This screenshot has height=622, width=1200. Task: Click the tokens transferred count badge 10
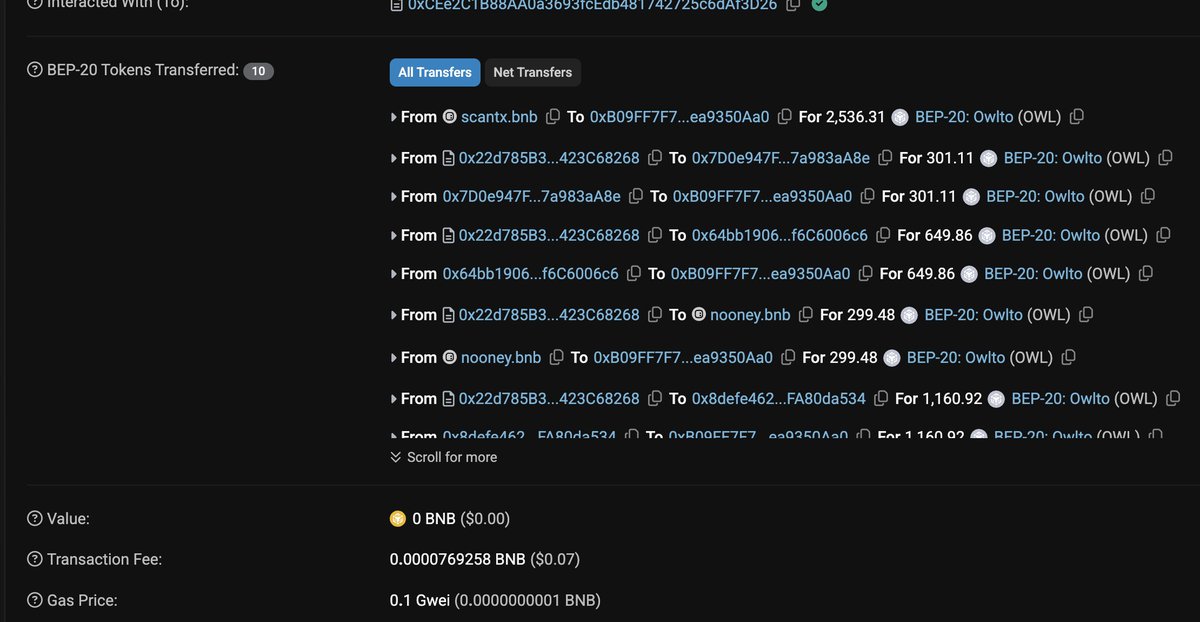258,71
